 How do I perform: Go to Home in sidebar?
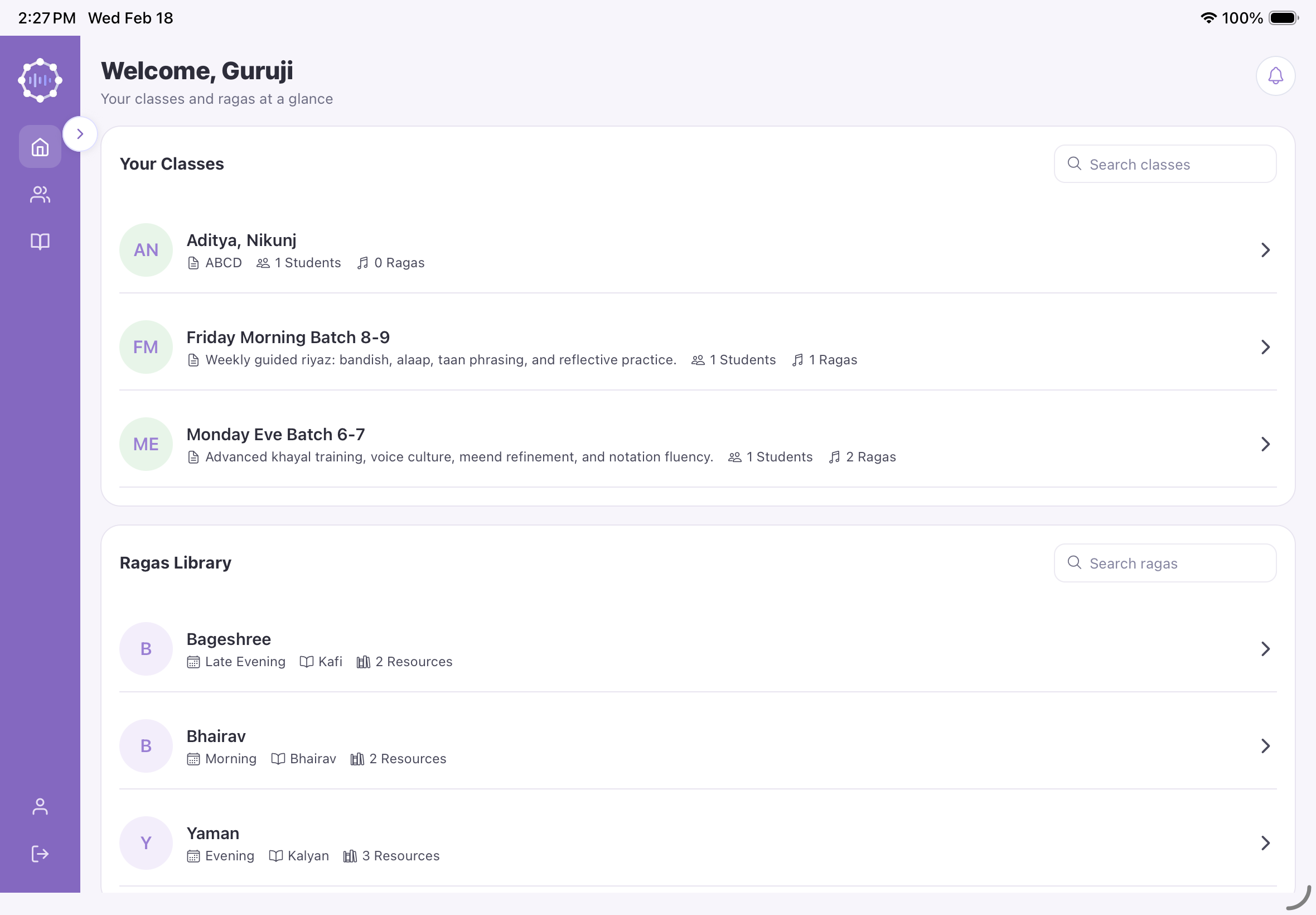tap(40, 147)
